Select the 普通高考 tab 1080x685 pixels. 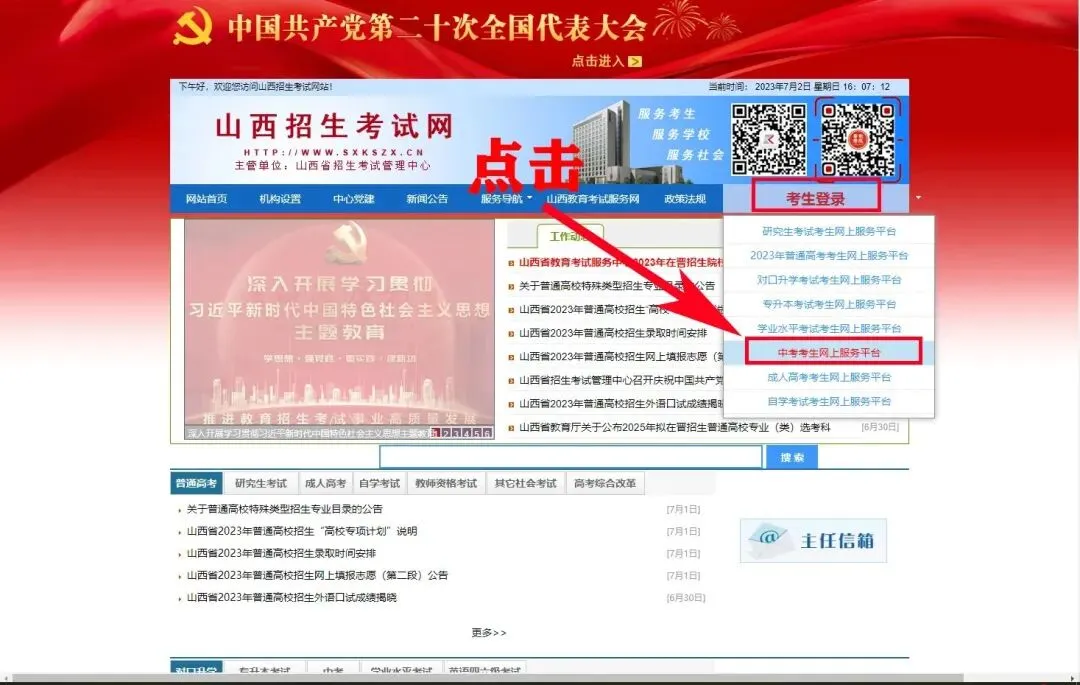tap(196, 483)
